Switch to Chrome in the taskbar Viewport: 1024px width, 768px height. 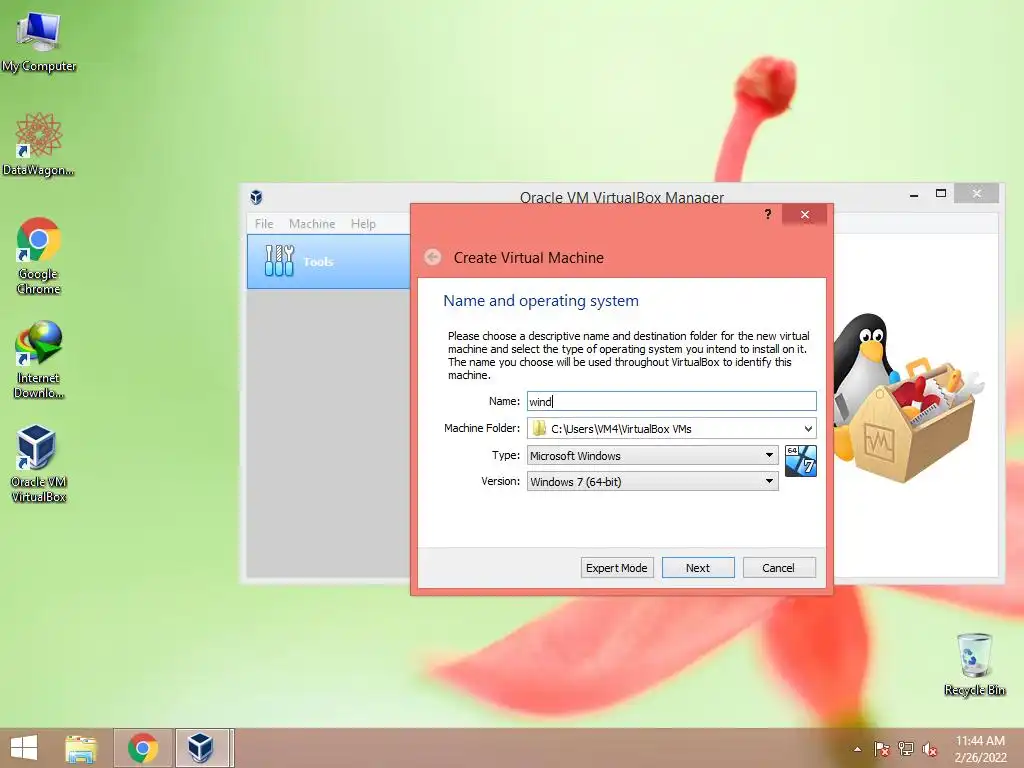[x=142, y=748]
